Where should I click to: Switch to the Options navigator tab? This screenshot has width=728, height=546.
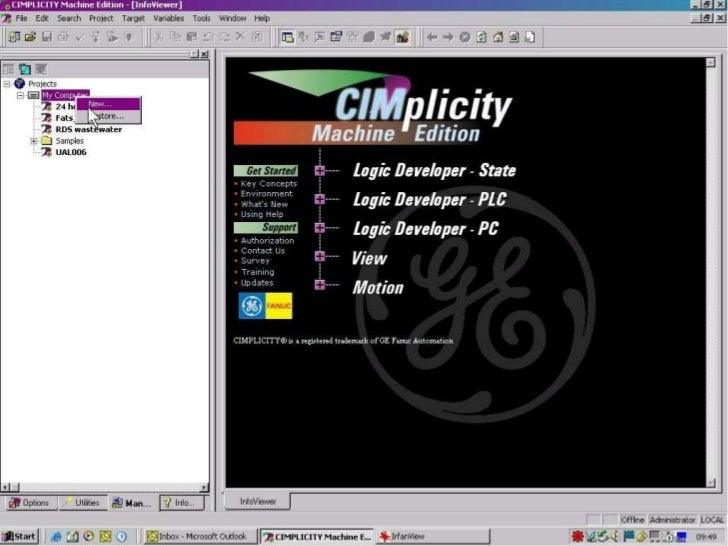click(x=30, y=503)
